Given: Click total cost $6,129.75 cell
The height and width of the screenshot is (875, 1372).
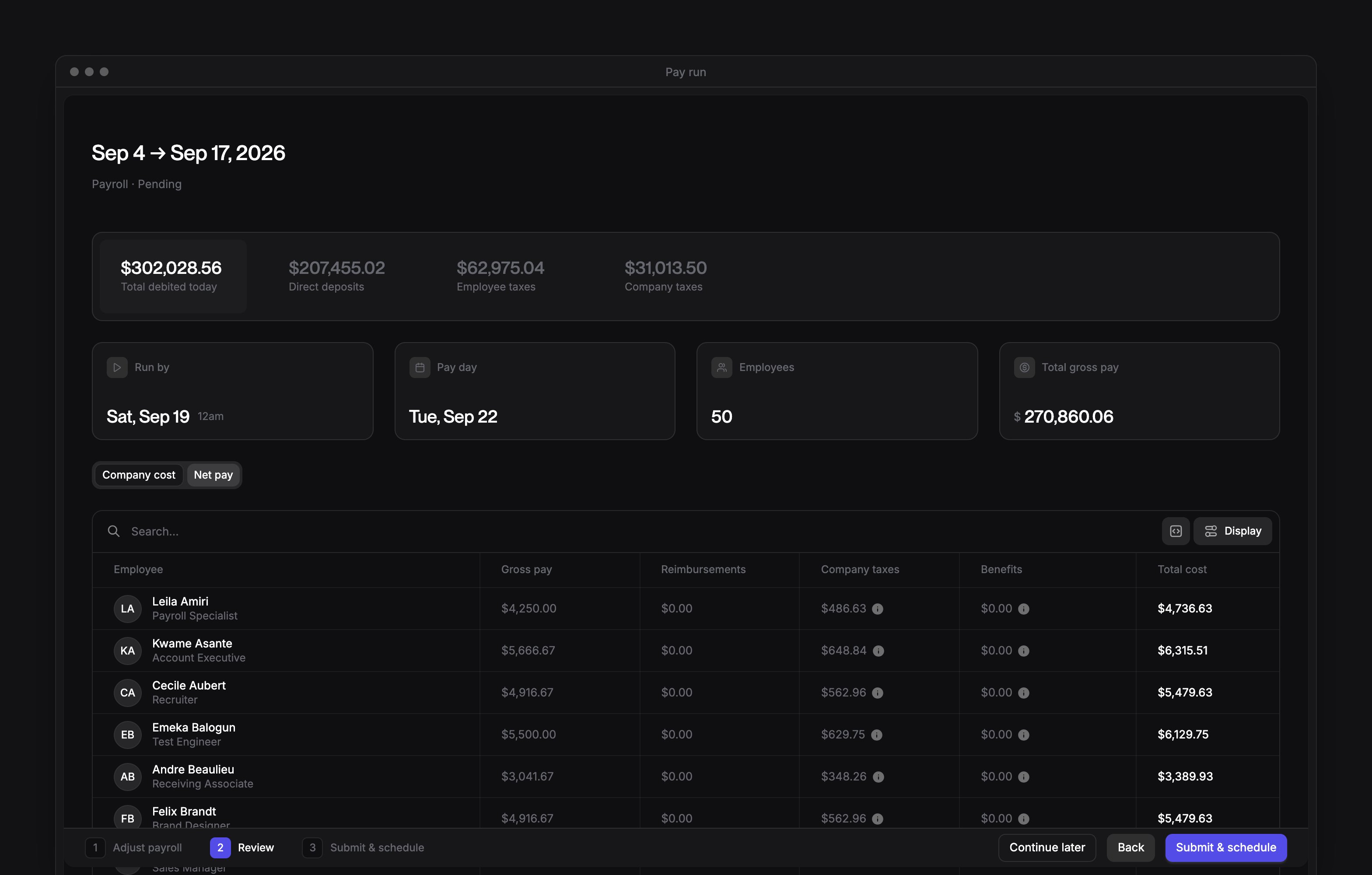Looking at the screenshot, I should point(1183,735).
